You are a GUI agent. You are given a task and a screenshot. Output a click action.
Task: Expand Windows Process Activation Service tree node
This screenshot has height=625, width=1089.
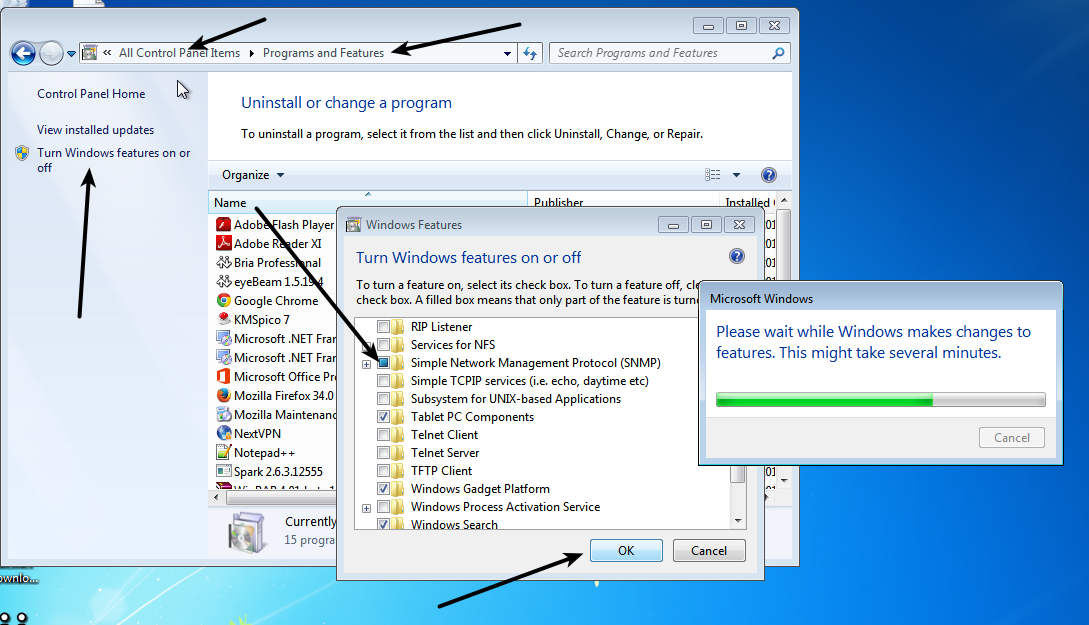pos(366,508)
